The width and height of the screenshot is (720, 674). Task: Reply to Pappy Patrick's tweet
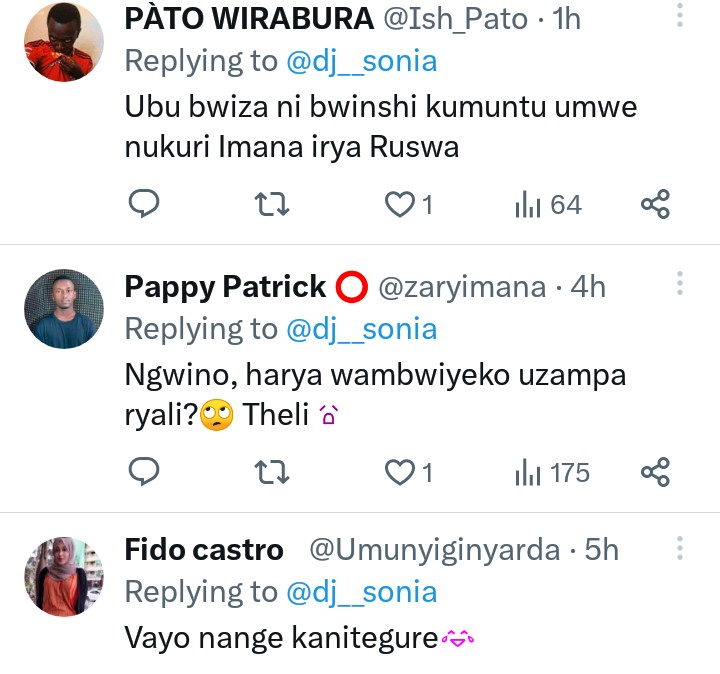click(145, 471)
